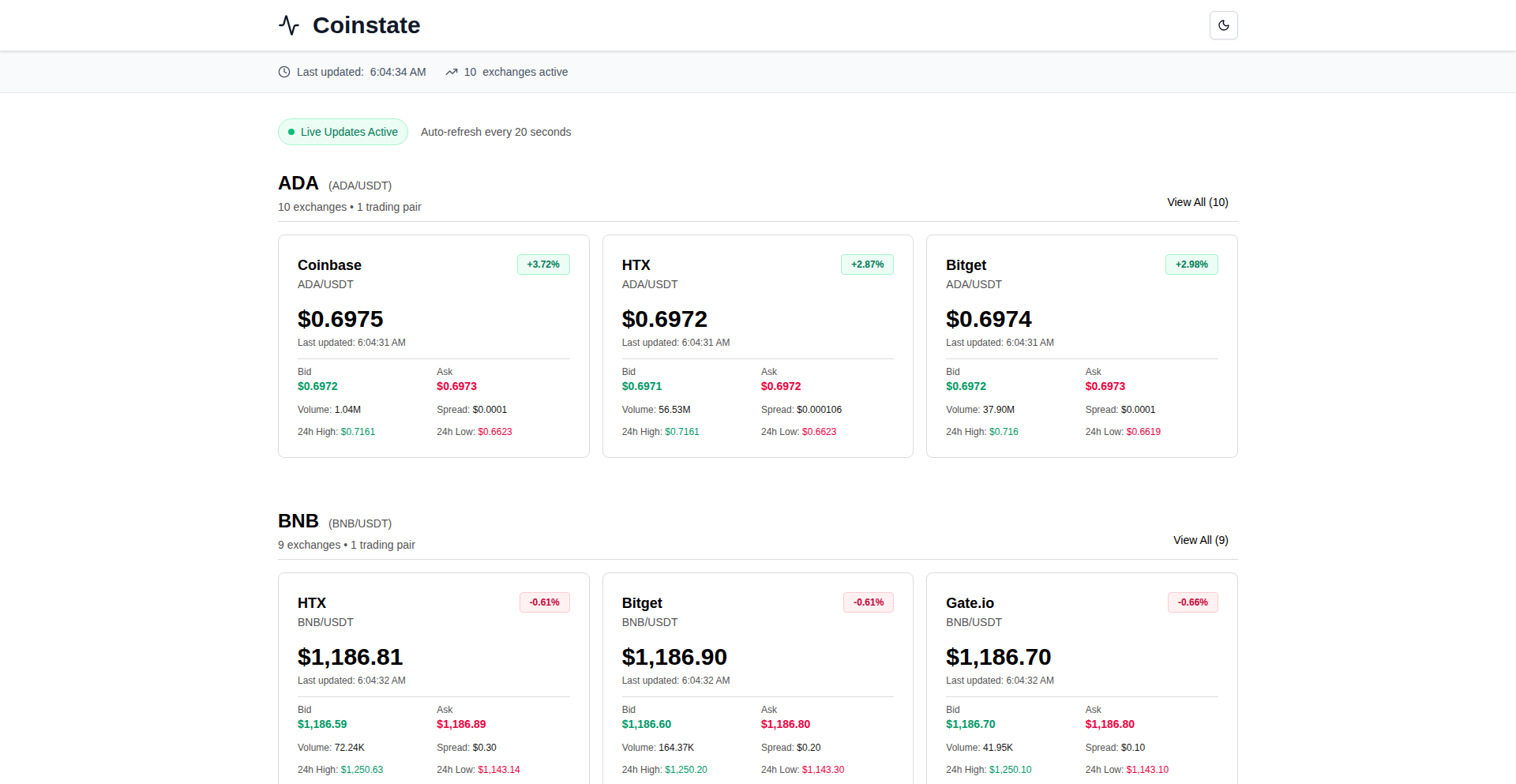1516x784 pixels.
Task: Select the ADA section heading
Action: (x=298, y=183)
